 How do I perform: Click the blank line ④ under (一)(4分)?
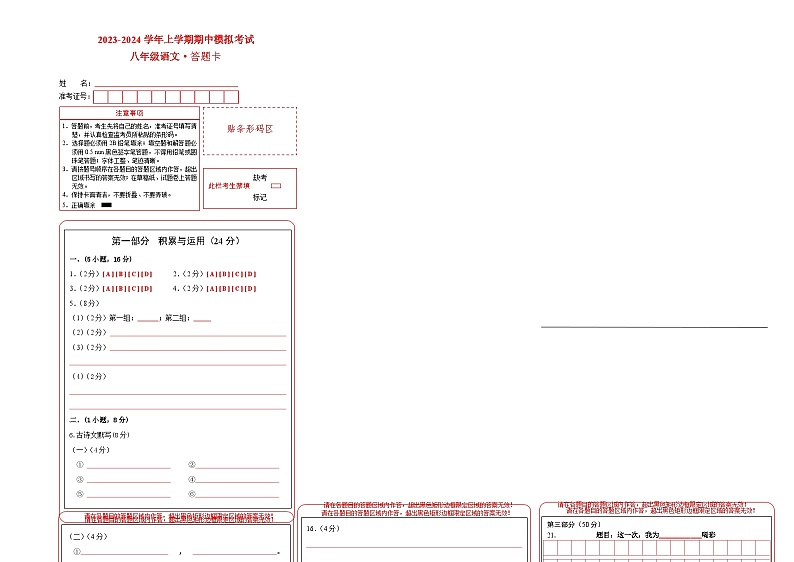pos(237,480)
